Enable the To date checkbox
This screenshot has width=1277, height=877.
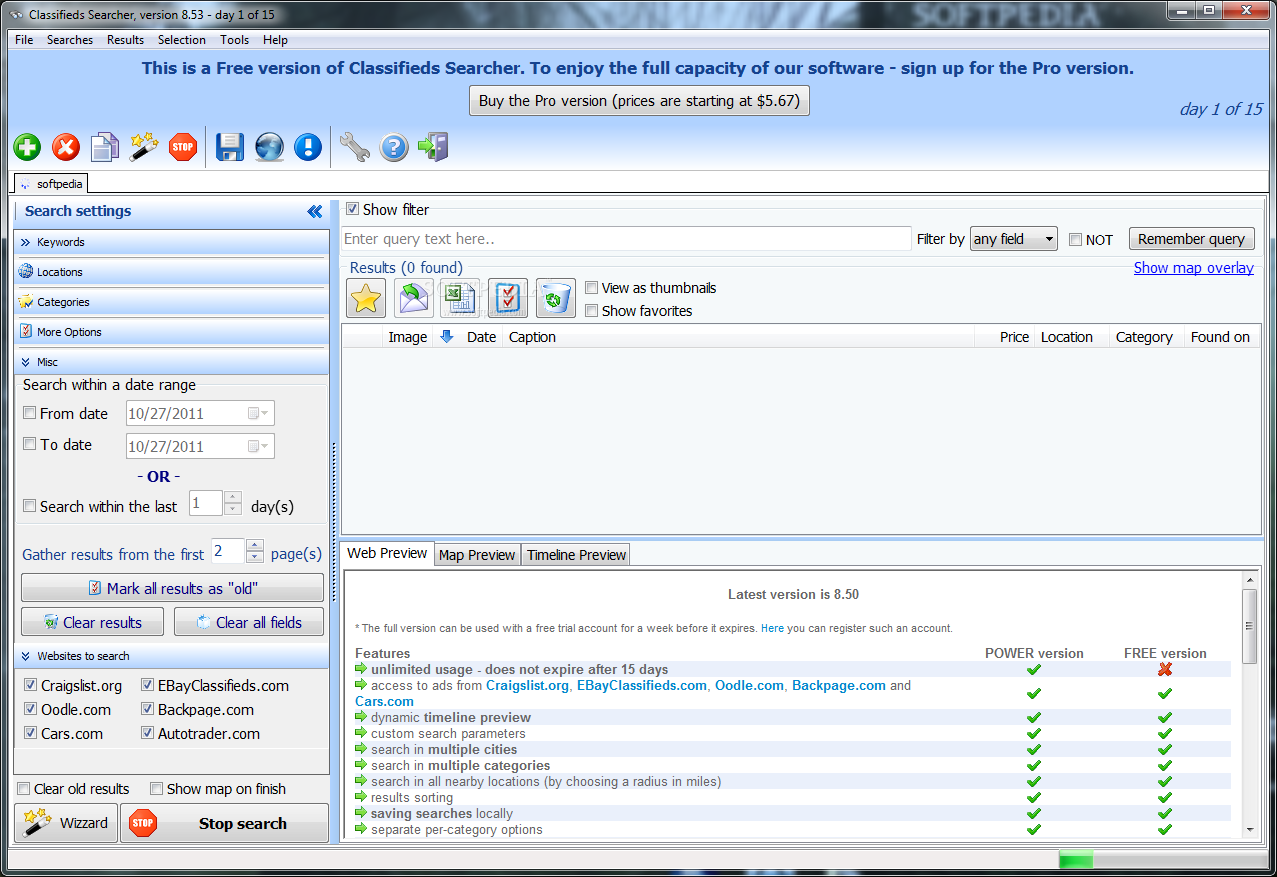point(30,444)
